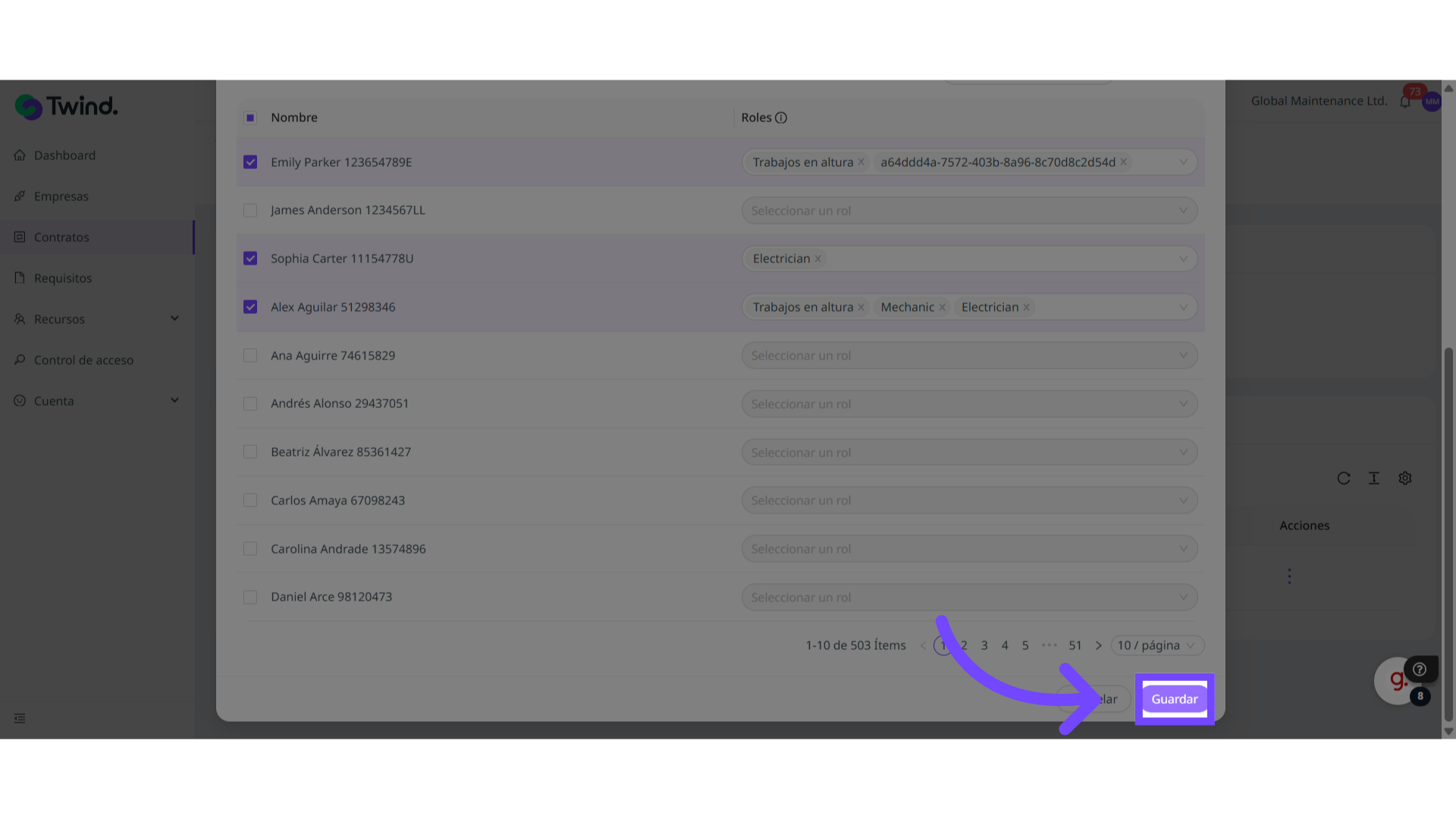Remove Electrician tag from Sophia Carter

[x=817, y=259]
